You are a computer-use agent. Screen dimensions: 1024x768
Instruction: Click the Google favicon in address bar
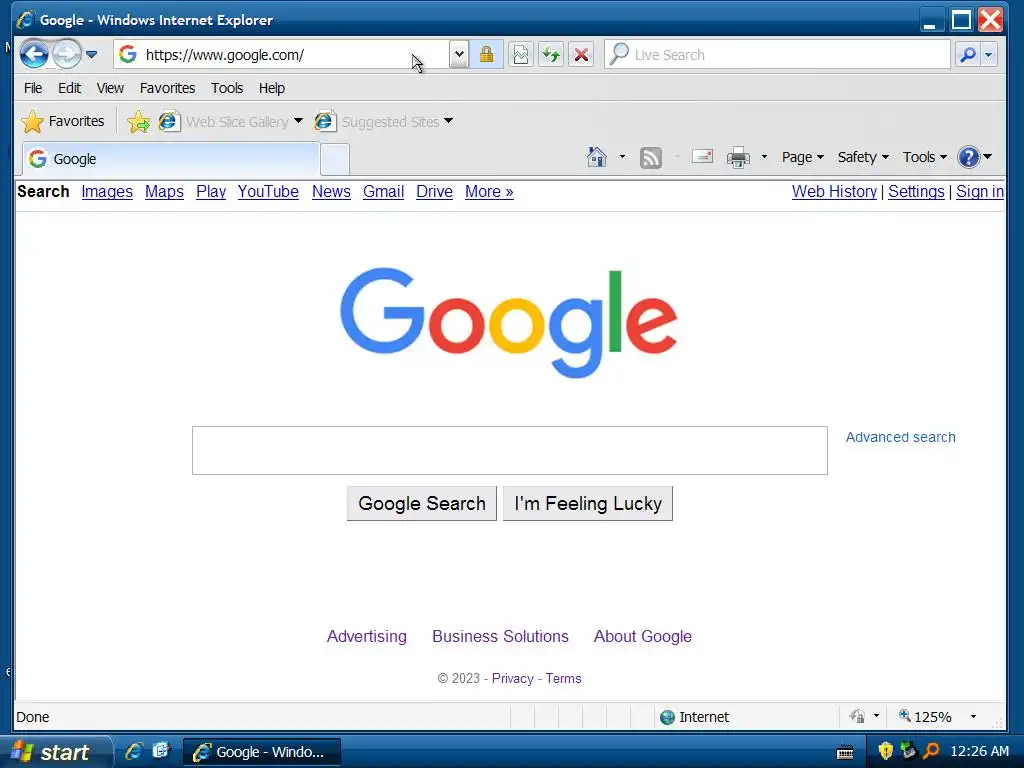128,54
